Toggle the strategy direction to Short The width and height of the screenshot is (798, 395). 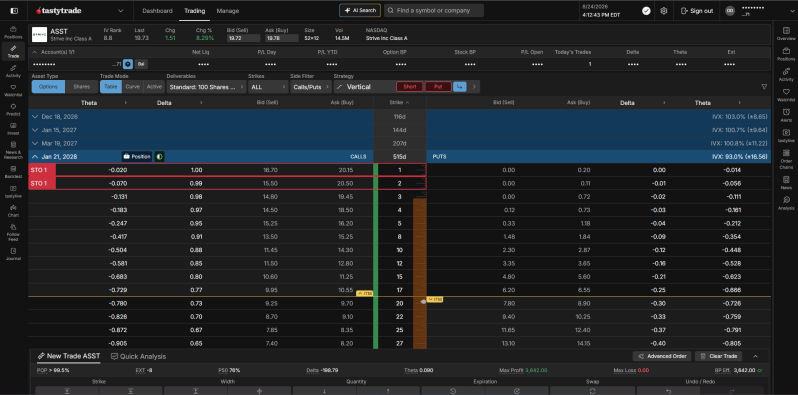(x=410, y=87)
